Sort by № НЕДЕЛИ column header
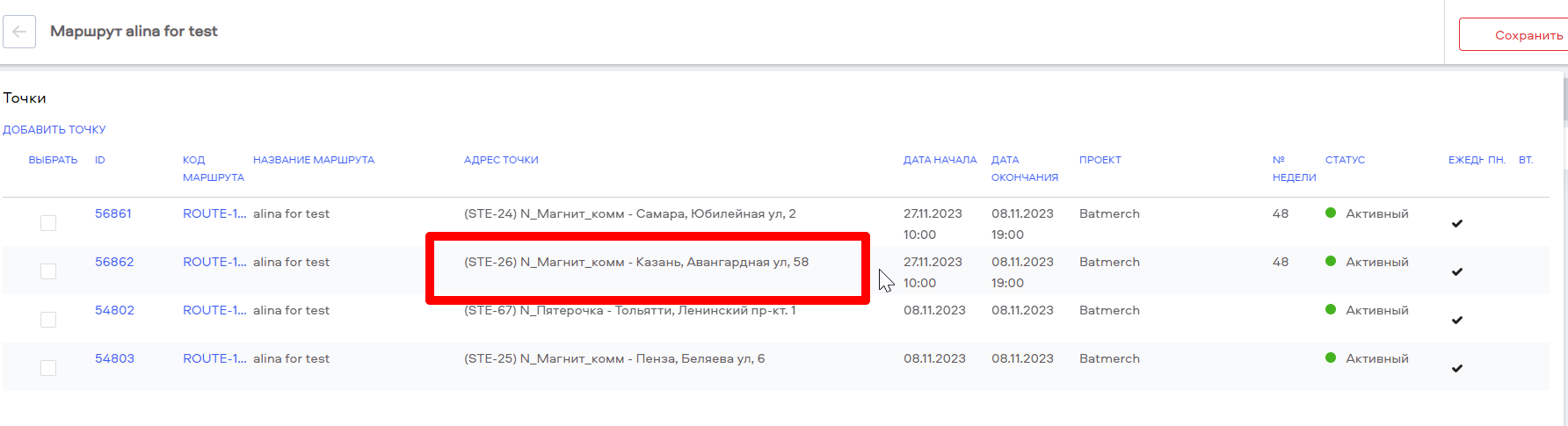Screen dimensions: 1568x426 tap(1295, 169)
